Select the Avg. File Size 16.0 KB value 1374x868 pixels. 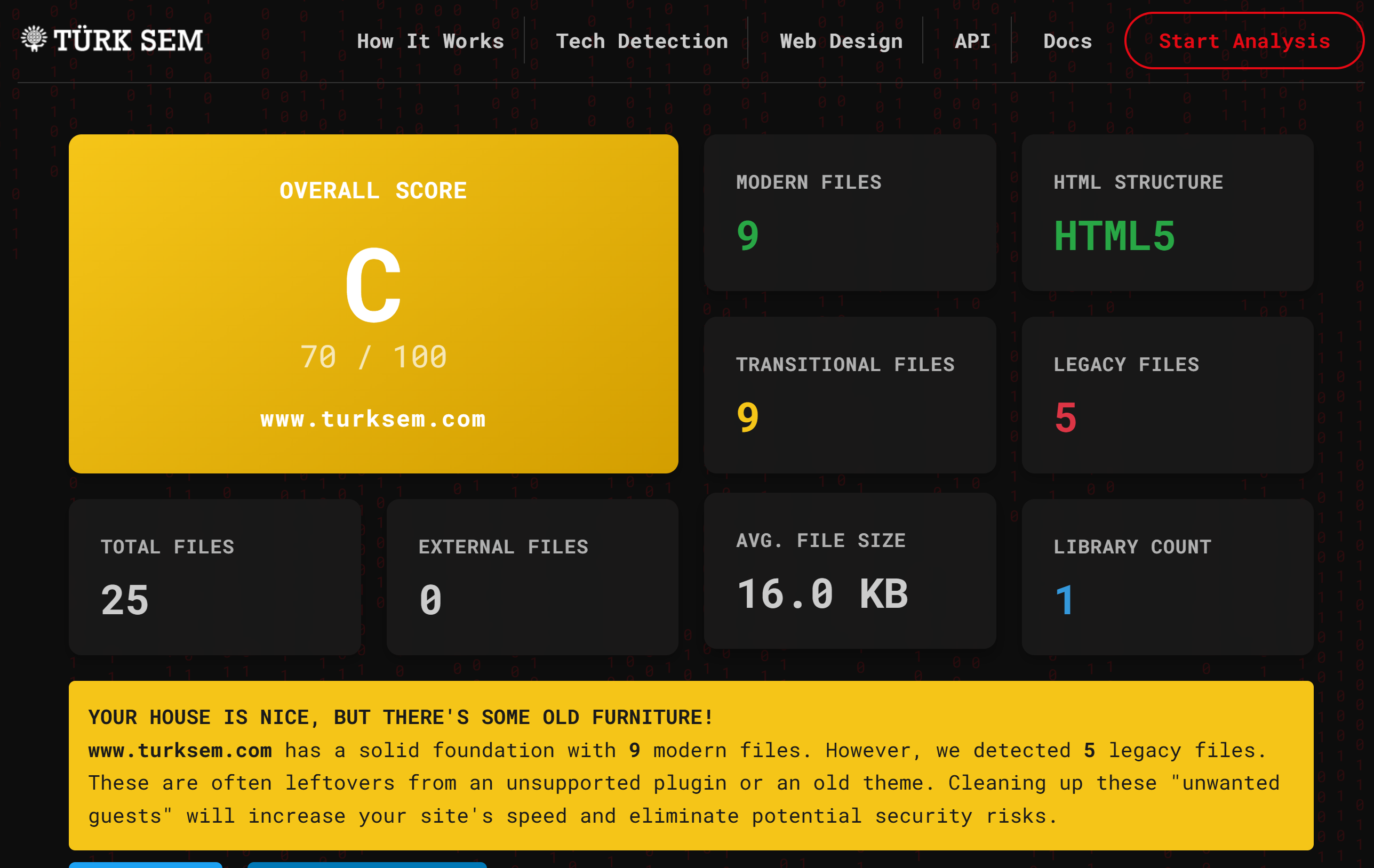point(822,594)
